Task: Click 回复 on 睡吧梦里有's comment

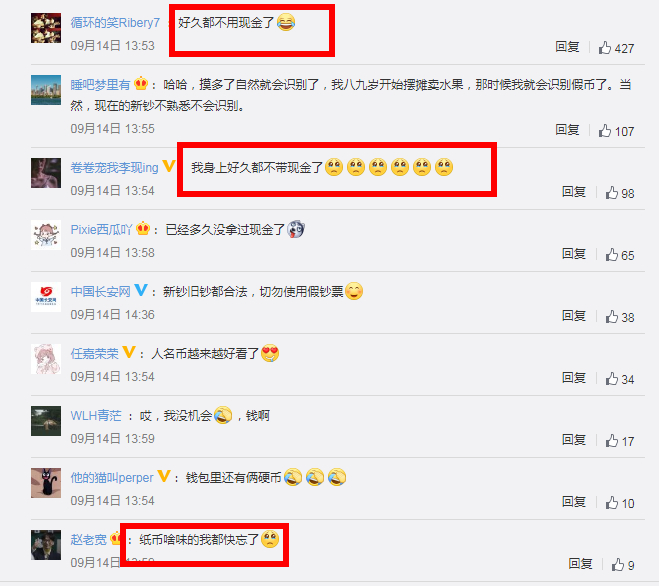Action: pos(567,129)
